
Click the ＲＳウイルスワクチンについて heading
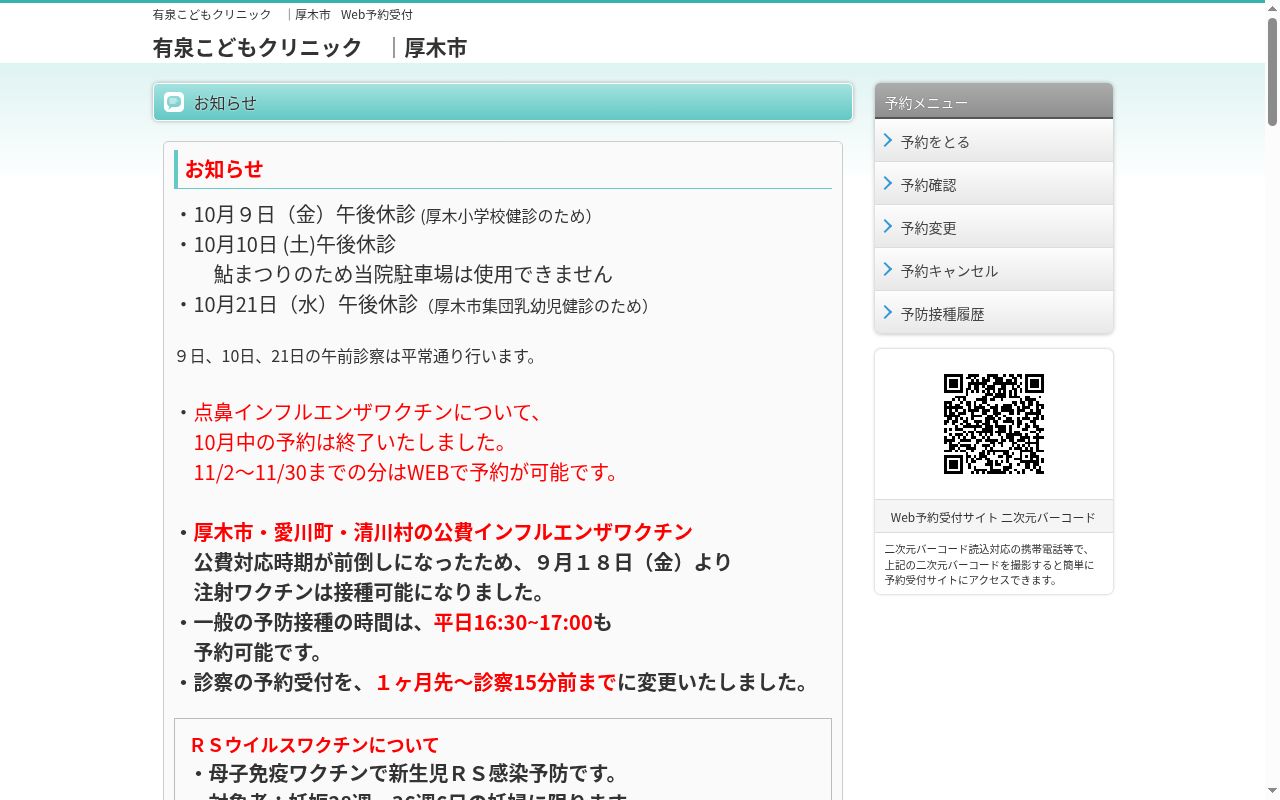point(315,745)
